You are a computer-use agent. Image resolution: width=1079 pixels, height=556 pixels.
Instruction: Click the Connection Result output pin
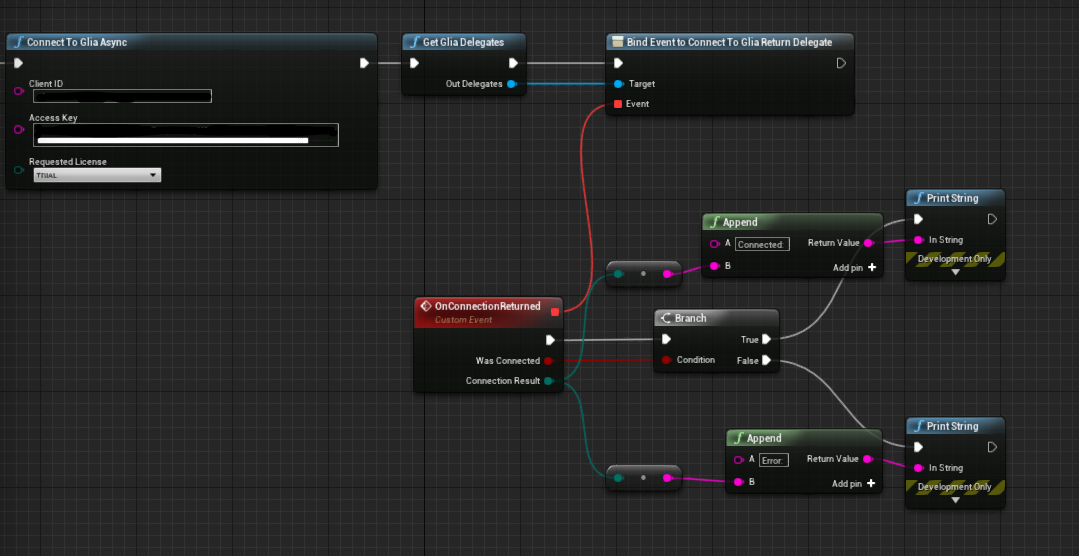tap(549, 381)
